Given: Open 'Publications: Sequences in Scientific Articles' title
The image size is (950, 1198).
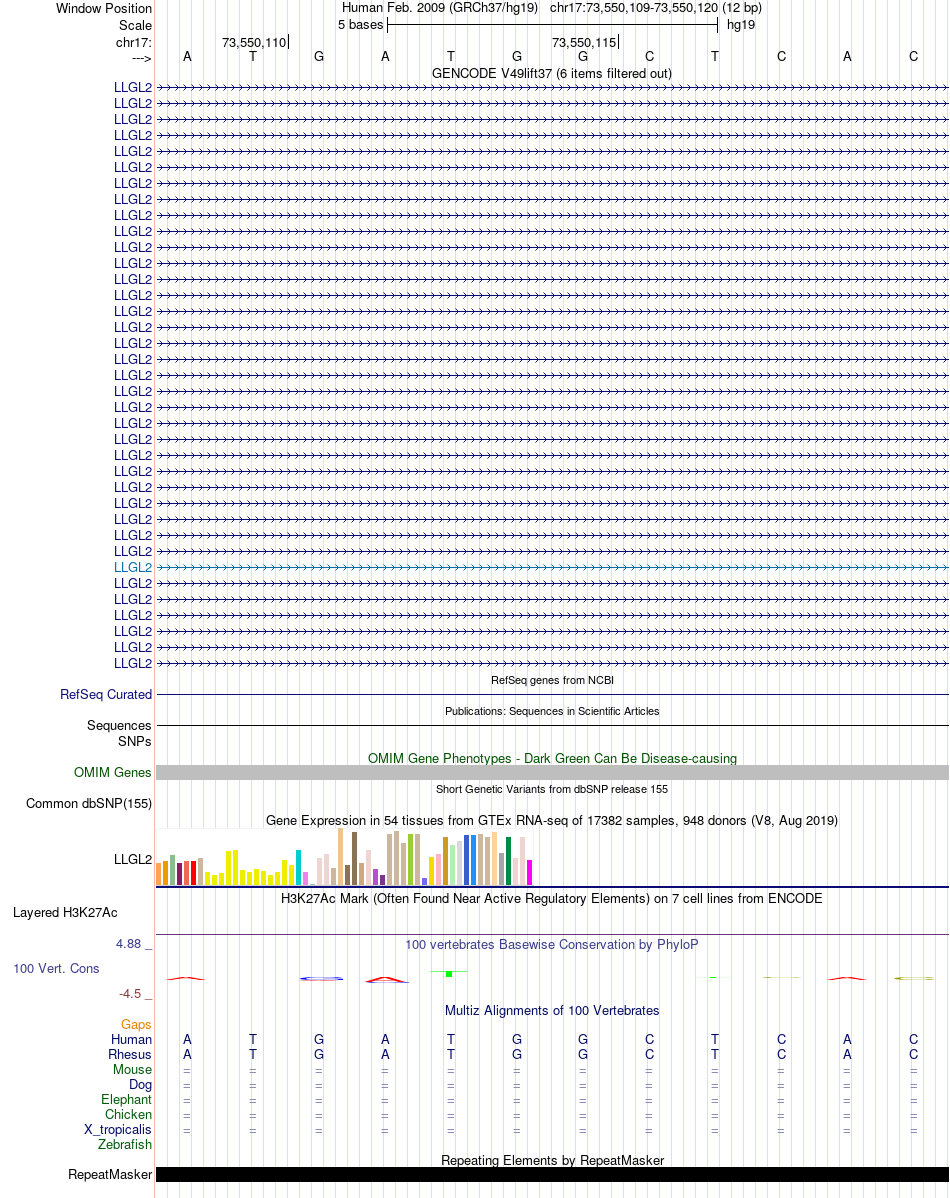Looking at the screenshot, I should tap(552, 711).
